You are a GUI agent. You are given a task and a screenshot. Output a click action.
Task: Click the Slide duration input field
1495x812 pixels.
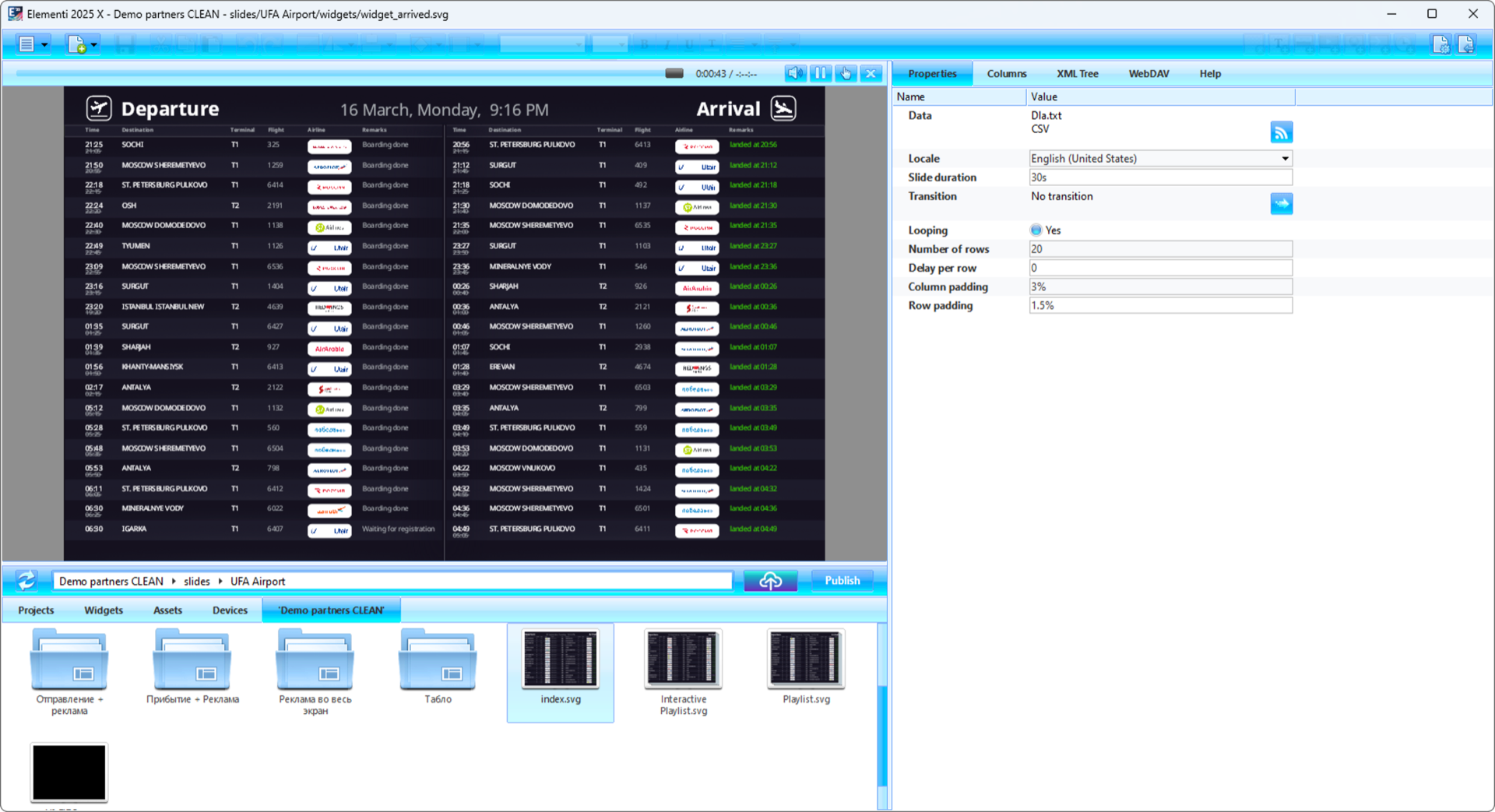(1160, 178)
